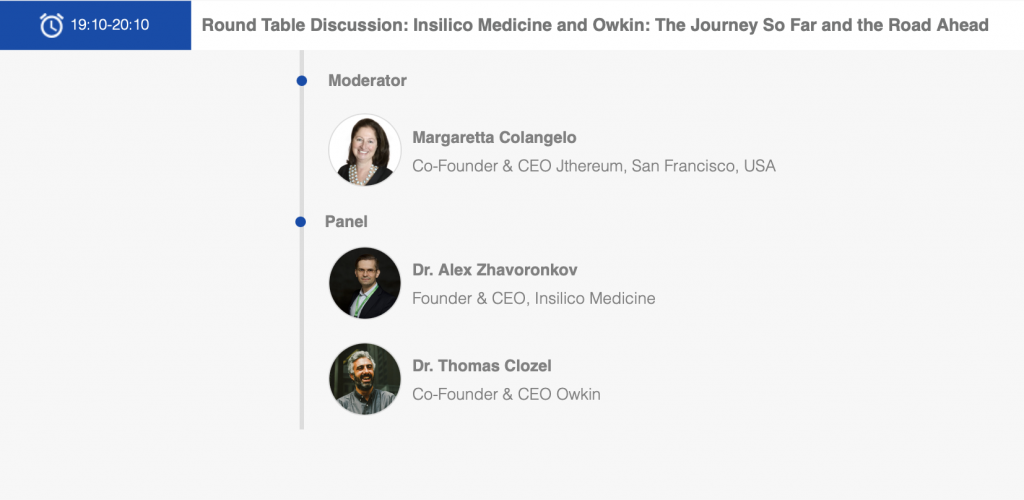Viewport: 1024px width, 500px height.
Task: Open Dr. Alex Zhavoronkov's profile photo
Action: coord(365,283)
